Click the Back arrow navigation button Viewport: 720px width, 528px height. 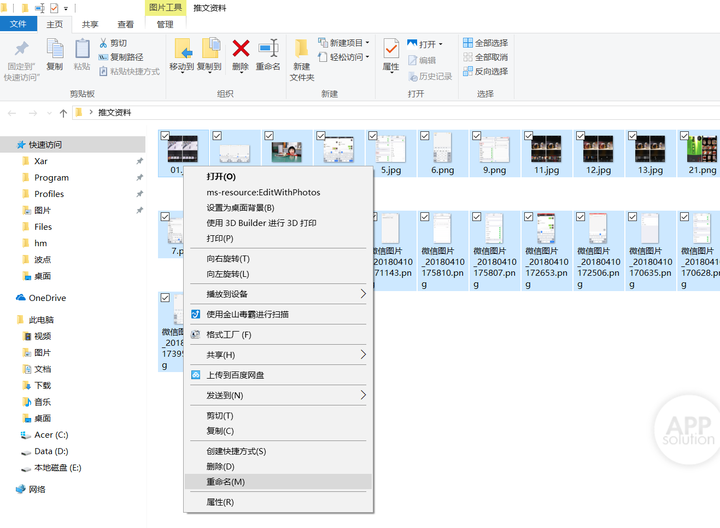(x=12, y=113)
